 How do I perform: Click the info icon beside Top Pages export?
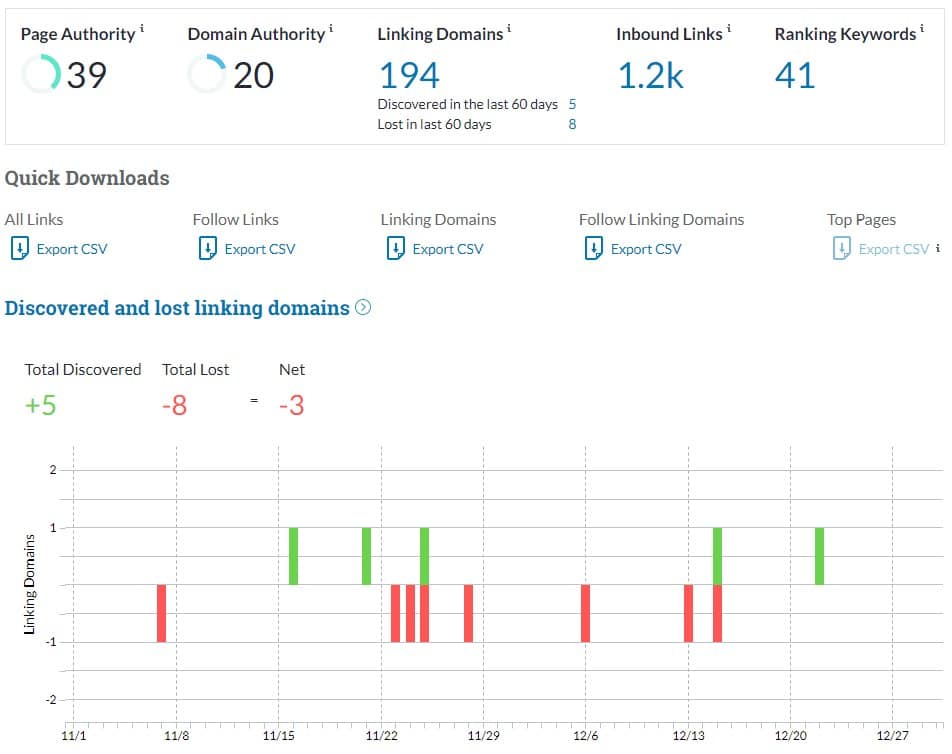pyautogui.click(x=937, y=248)
